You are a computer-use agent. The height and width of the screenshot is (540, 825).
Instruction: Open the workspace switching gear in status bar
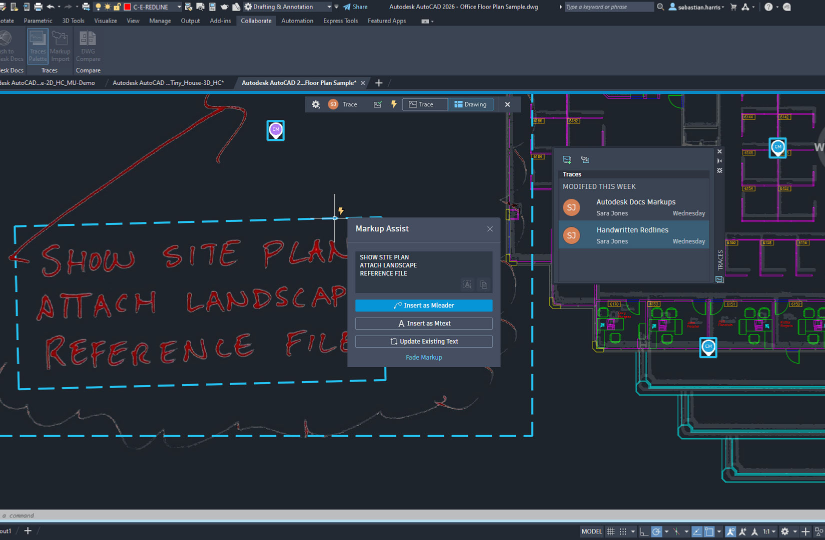pyautogui.click(x=784, y=532)
